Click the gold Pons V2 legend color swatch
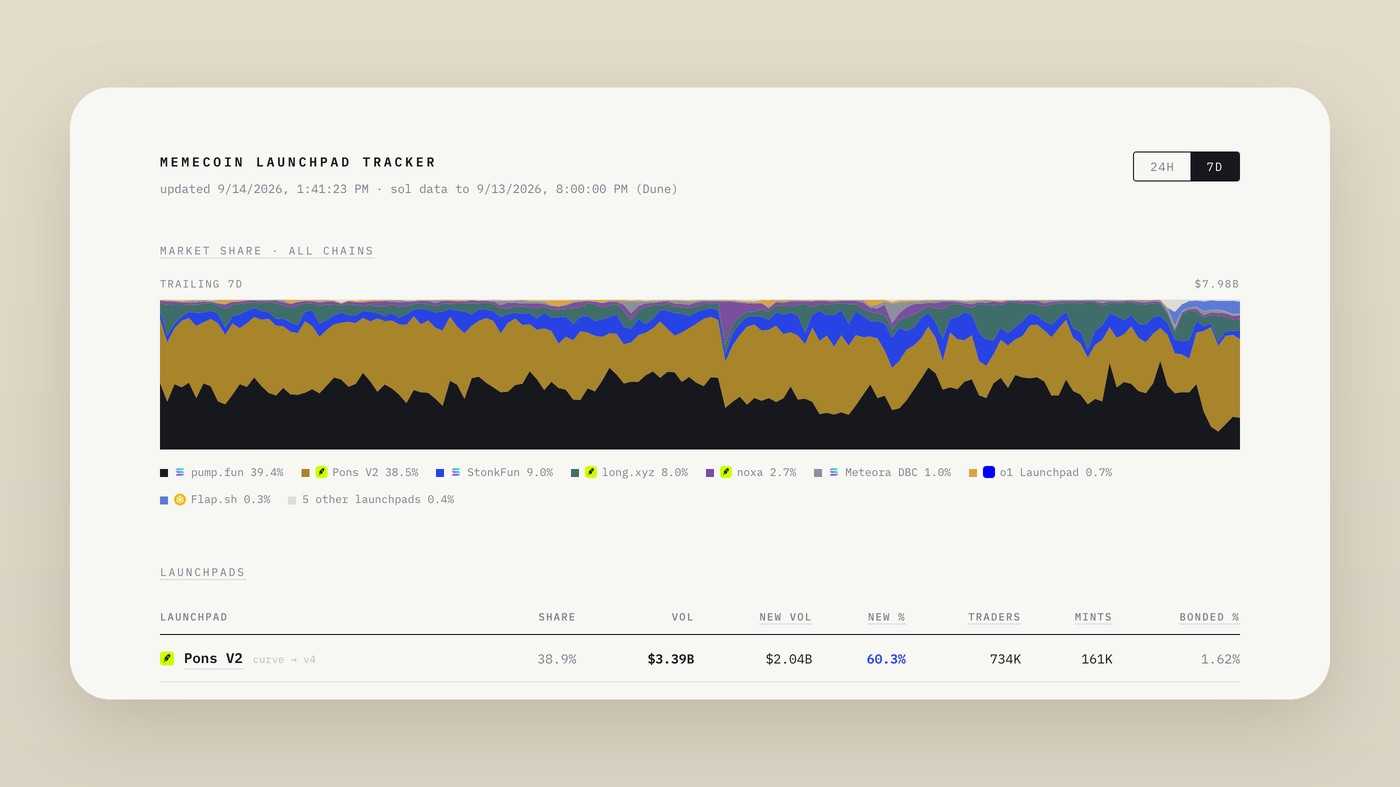Image resolution: width=1400 pixels, height=787 pixels. tap(305, 473)
